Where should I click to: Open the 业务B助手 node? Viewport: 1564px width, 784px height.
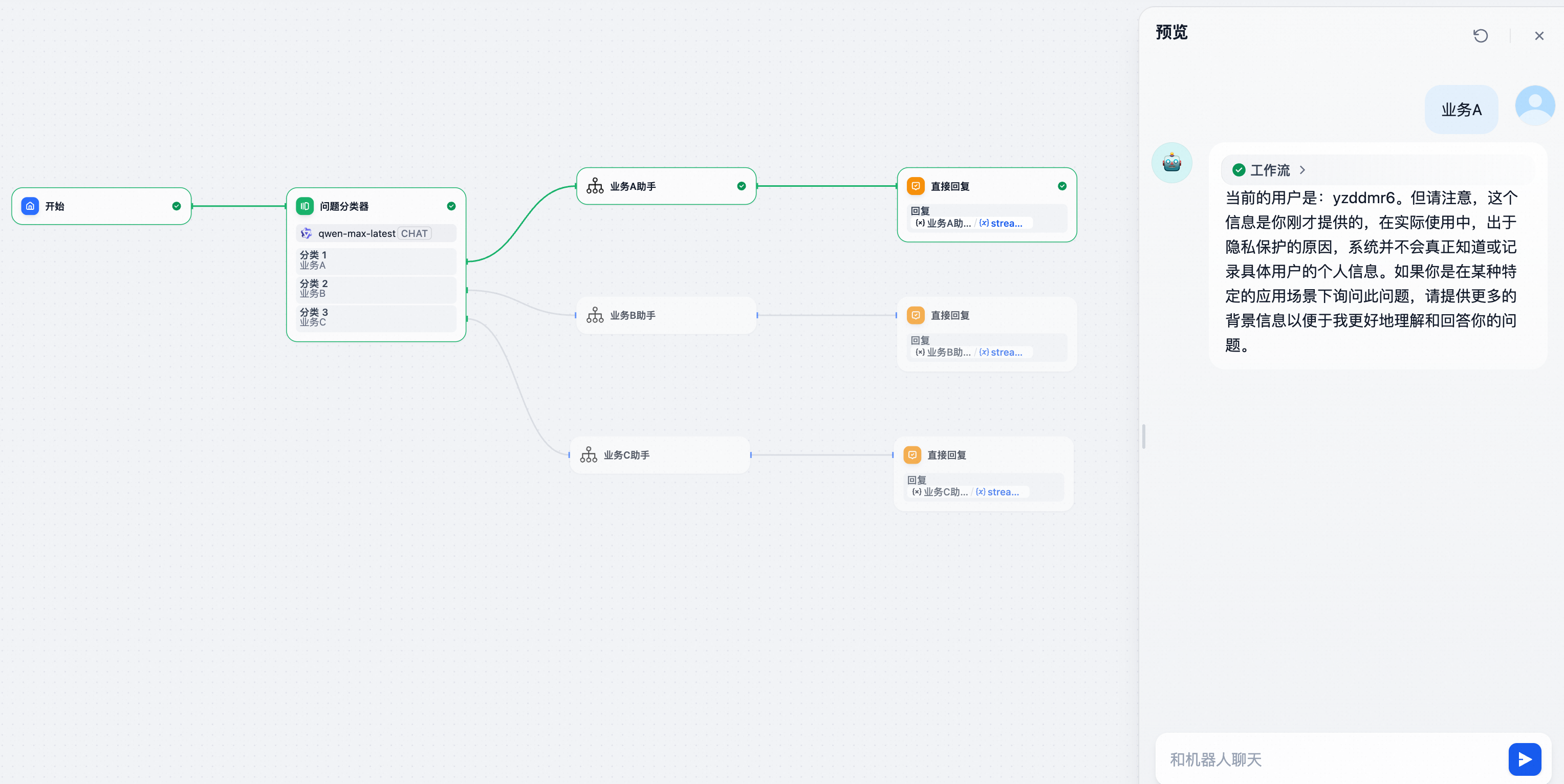click(x=666, y=315)
